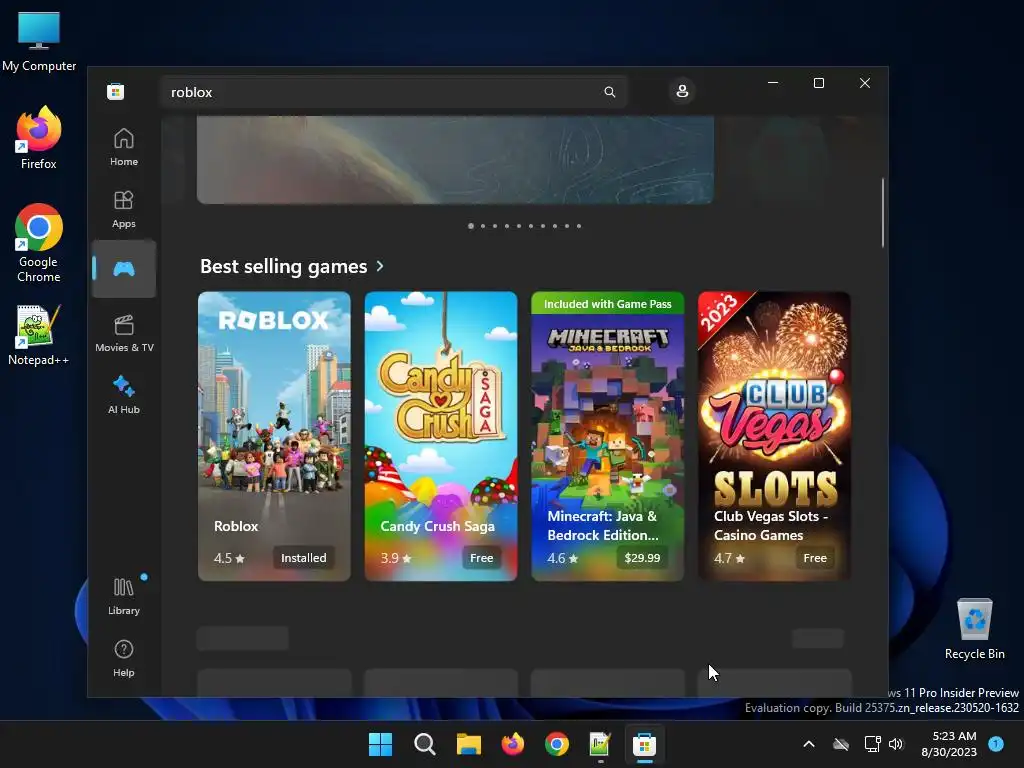Screen dimensions: 1024x768
Task: Click Microsoft Store taskbar icon
Action: pos(645,744)
